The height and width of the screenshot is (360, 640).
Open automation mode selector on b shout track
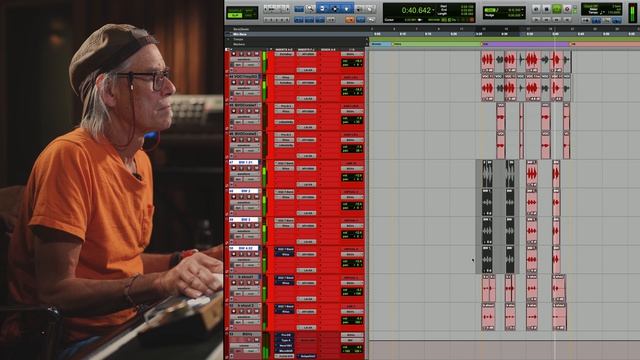[251, 293]
